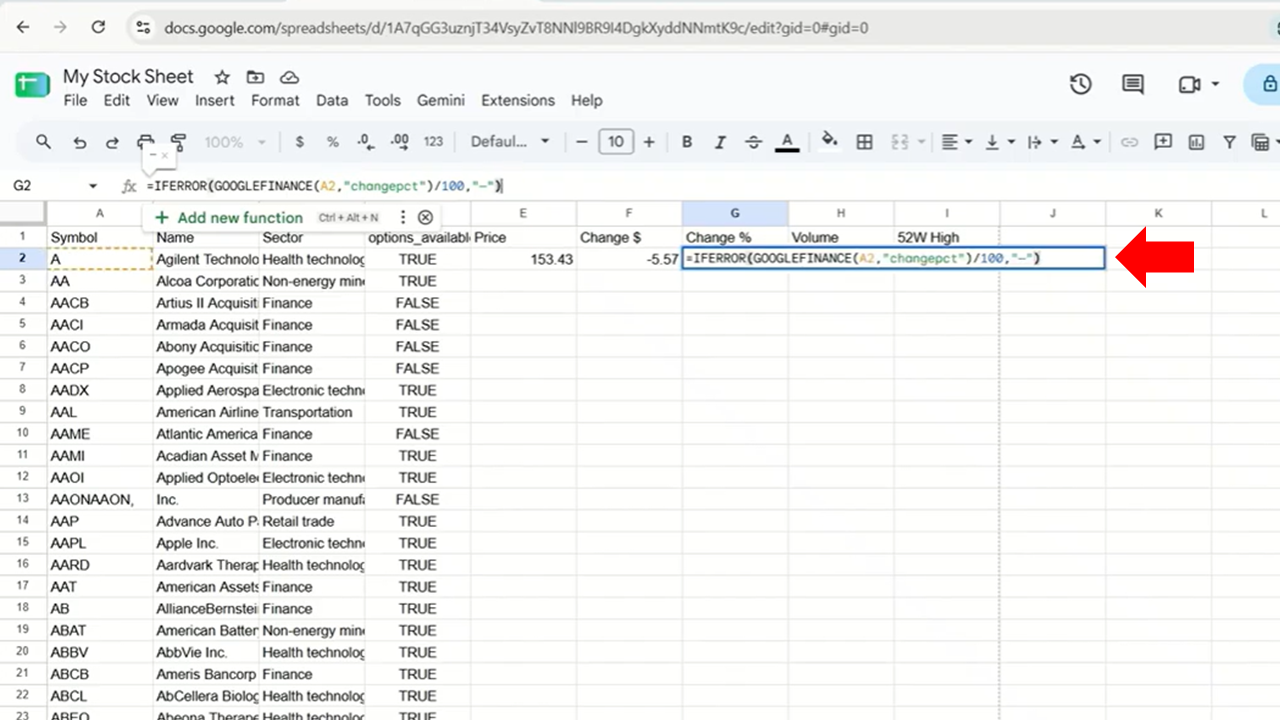The width and height of the screenshot is (1280, 720).
Task: Add a comment from toolbar
Action: 1163,142
